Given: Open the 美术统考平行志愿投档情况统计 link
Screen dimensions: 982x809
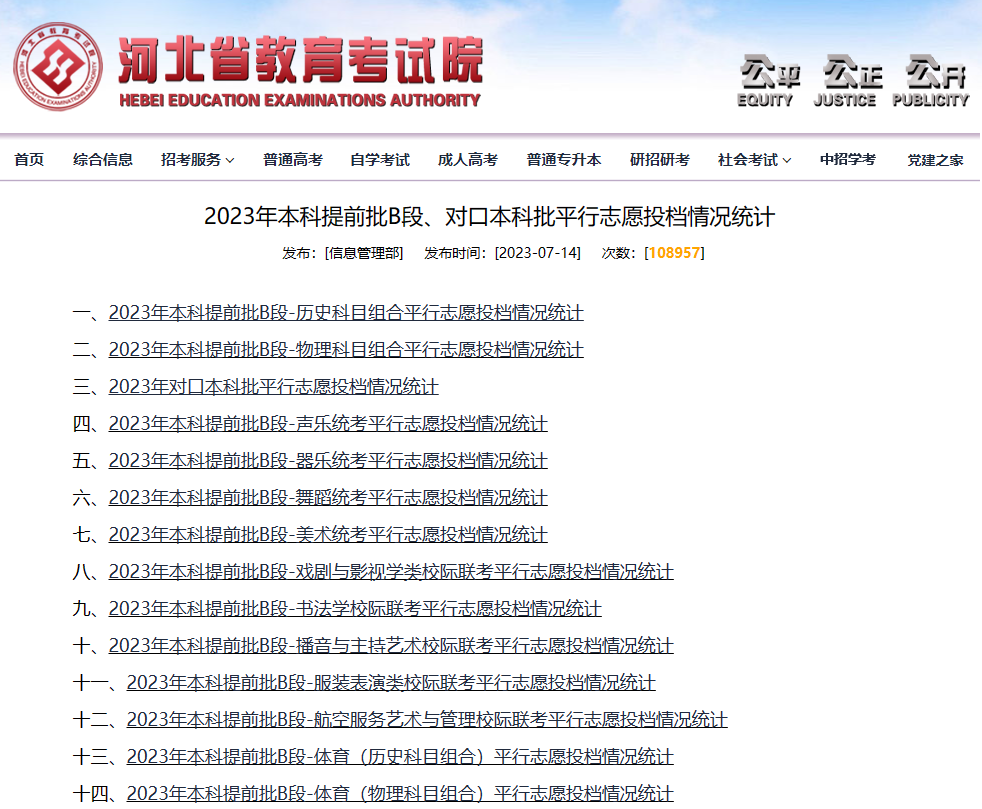Looking at the screenshot, I should [x=328, y=533].
